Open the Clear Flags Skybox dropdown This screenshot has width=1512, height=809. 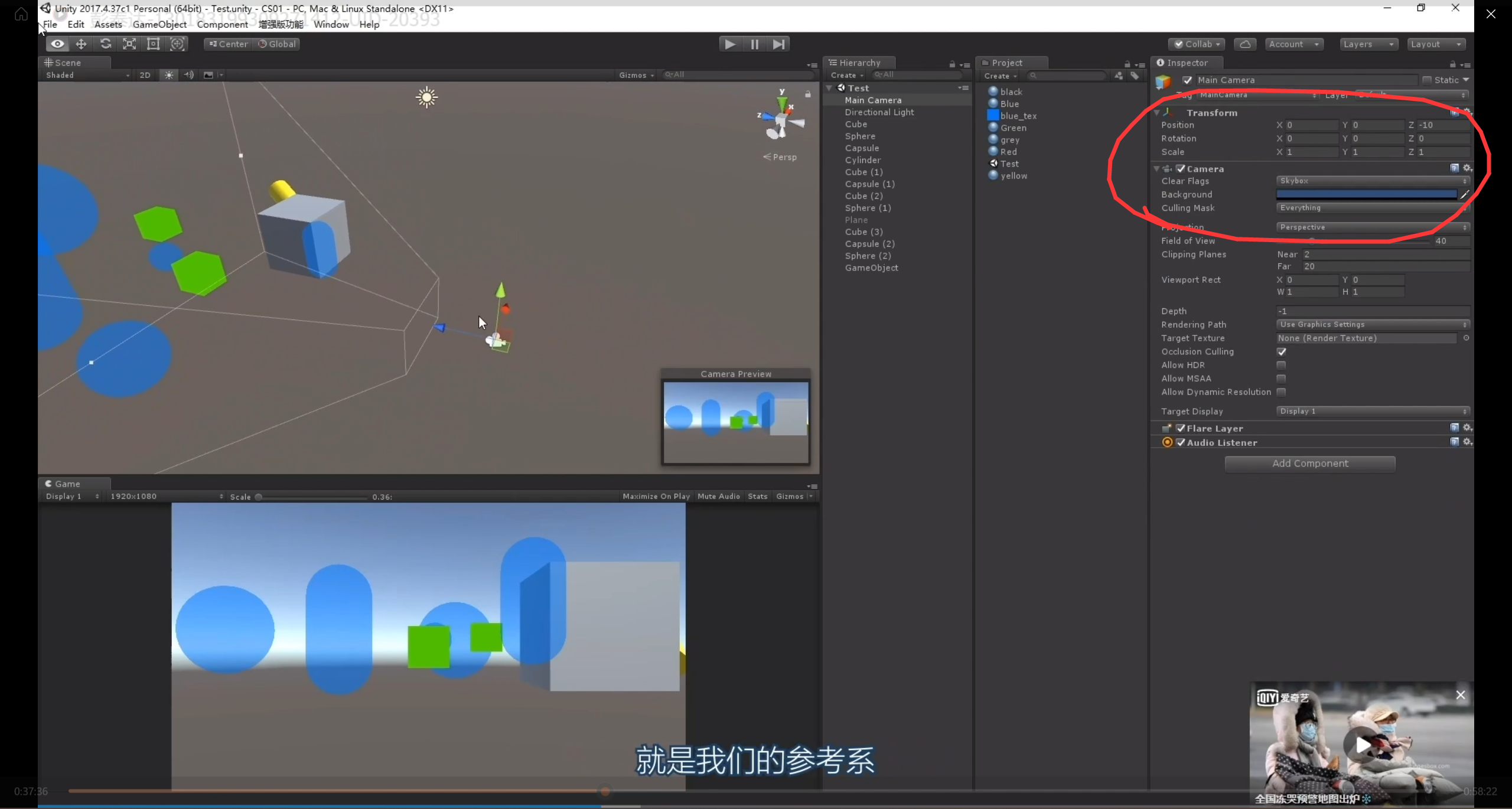(1372, 181)
